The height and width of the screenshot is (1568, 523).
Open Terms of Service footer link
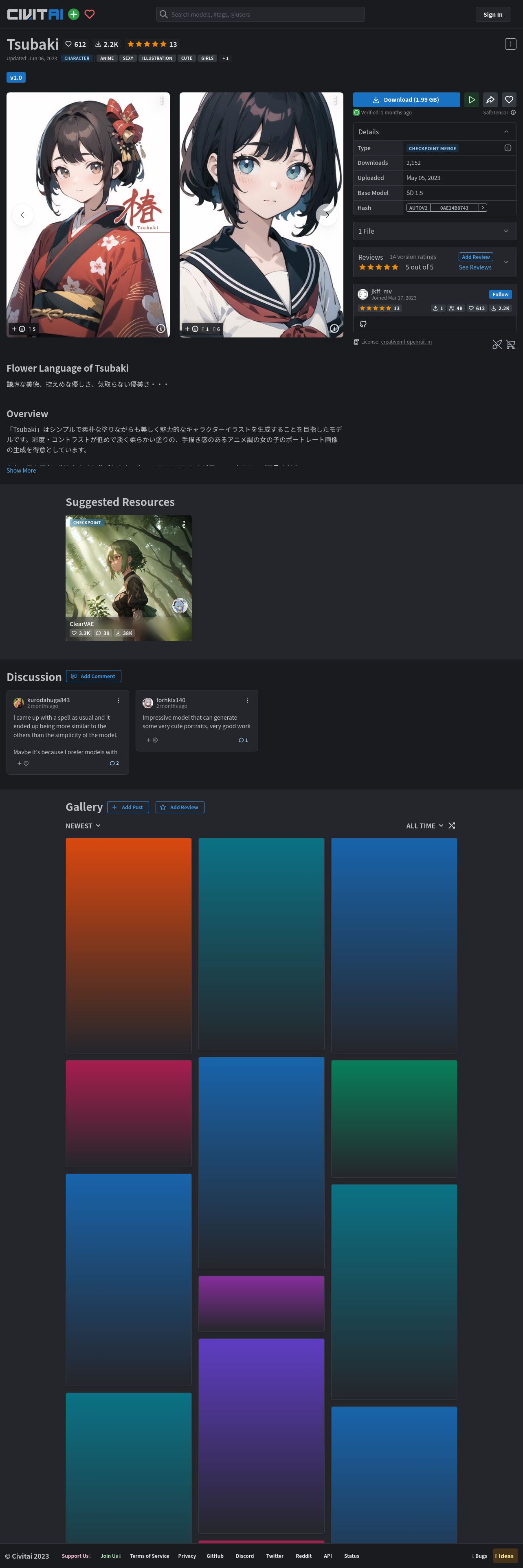pyautogui.click(x=149, y=1556)
